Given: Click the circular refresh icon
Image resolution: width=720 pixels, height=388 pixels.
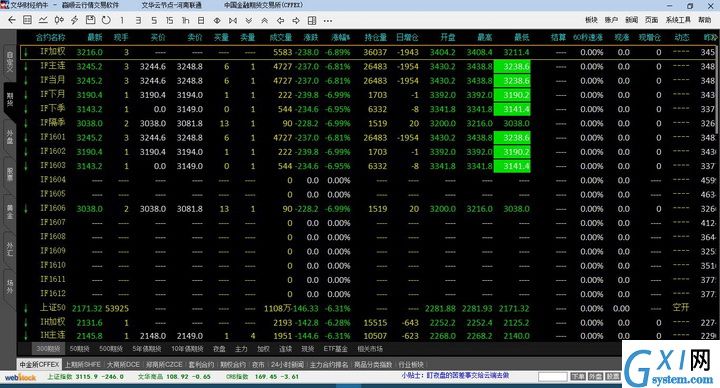Looking at the screenshot, I should coord(106,20).
